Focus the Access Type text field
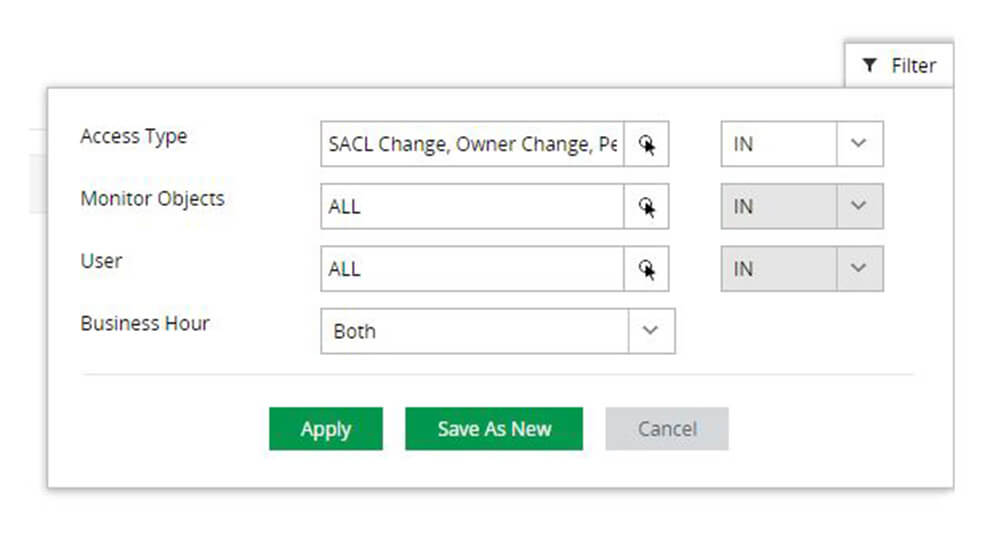 (472, 145)
